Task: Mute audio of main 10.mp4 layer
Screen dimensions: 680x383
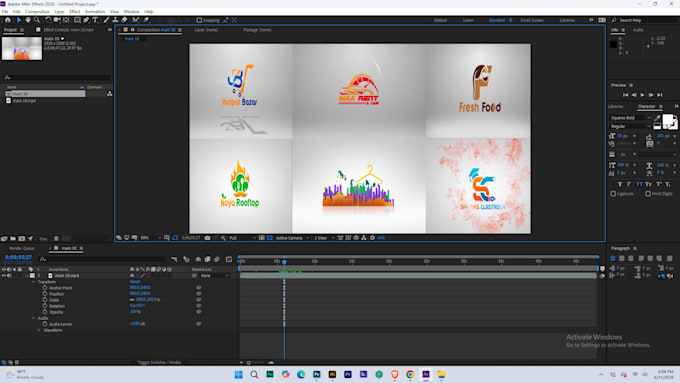Action: [x=9, y=275]
